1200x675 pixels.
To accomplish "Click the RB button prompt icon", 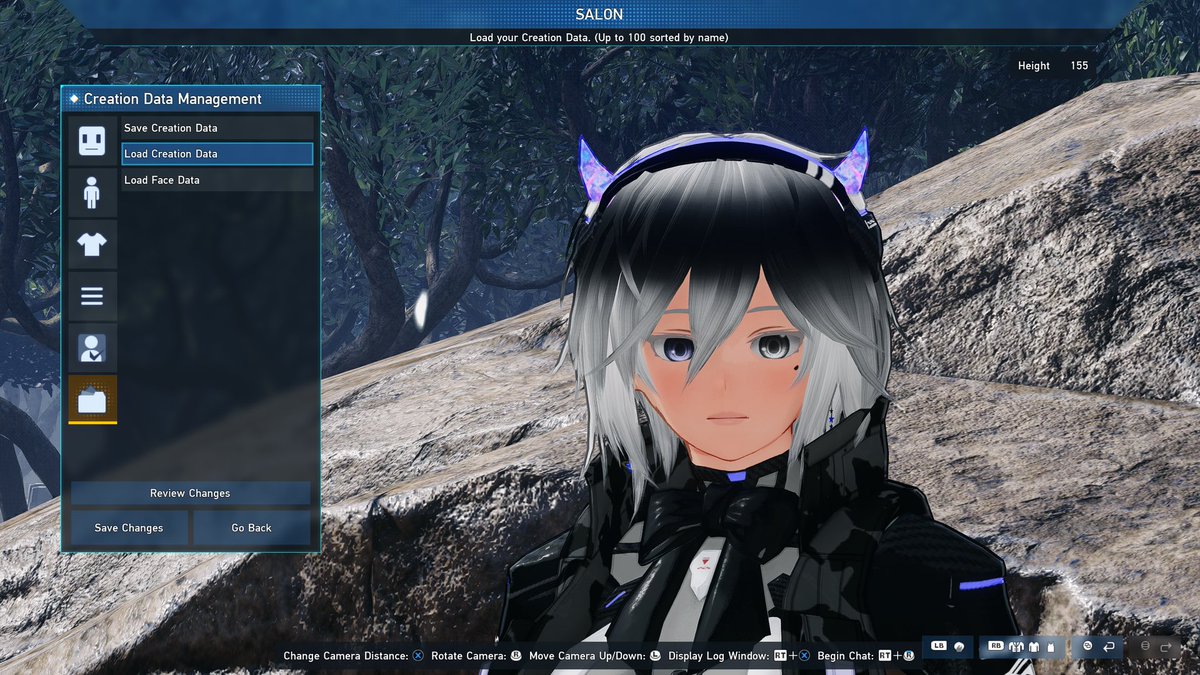I will (x=996, y=646).
